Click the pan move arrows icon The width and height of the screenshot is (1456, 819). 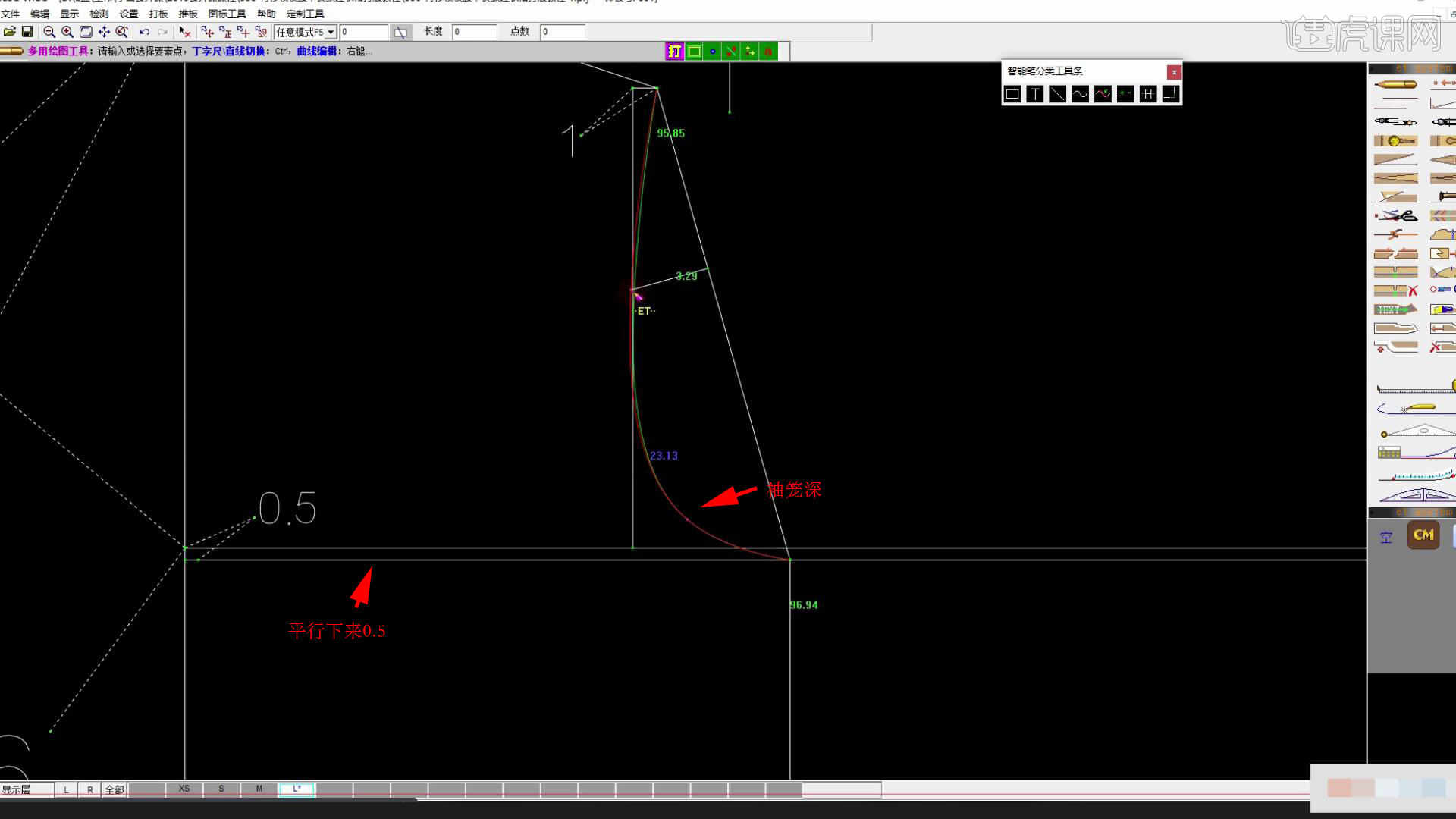[104, 32]
